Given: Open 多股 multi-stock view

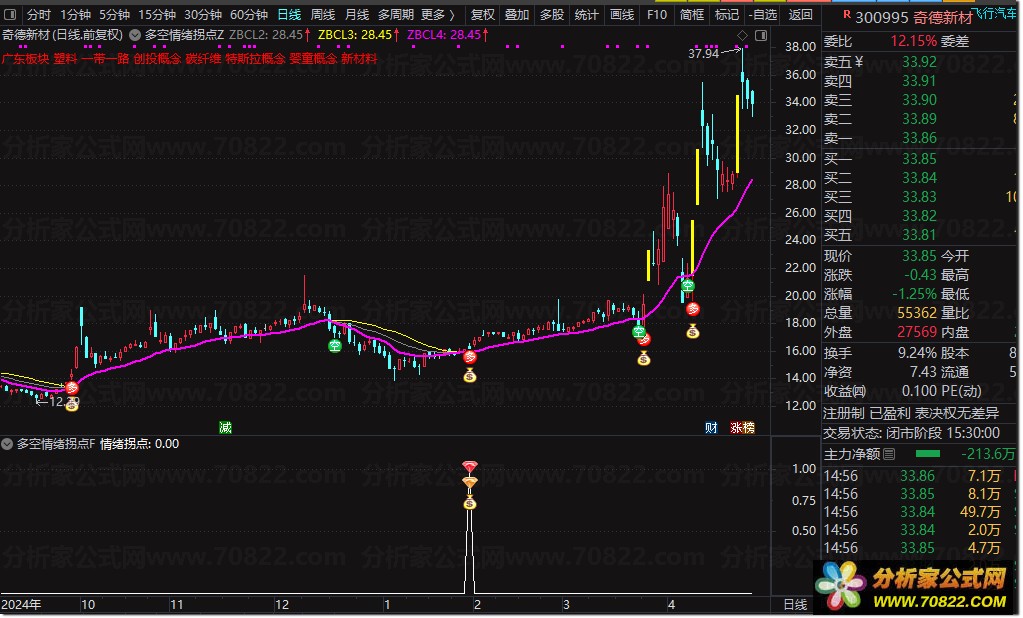Looking at the screenshot, I should 552,14.
